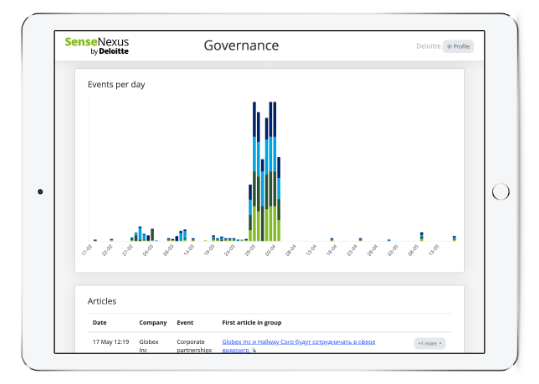The width and height of the screenshot is (539, 384).
Task: Click the Company column header
Action: tap(153, 322)
